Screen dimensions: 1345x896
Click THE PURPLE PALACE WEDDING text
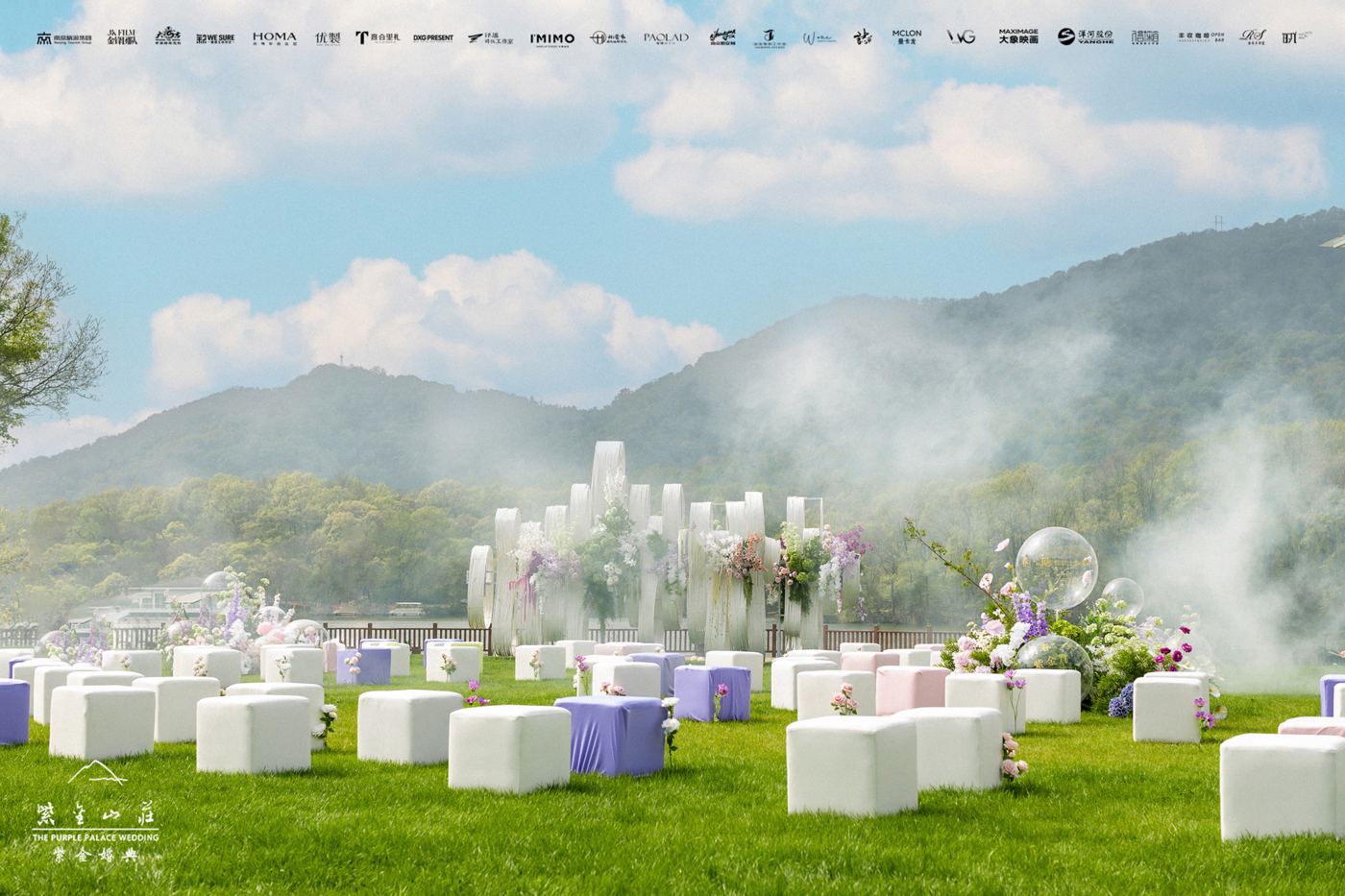(x=95, y=837)
